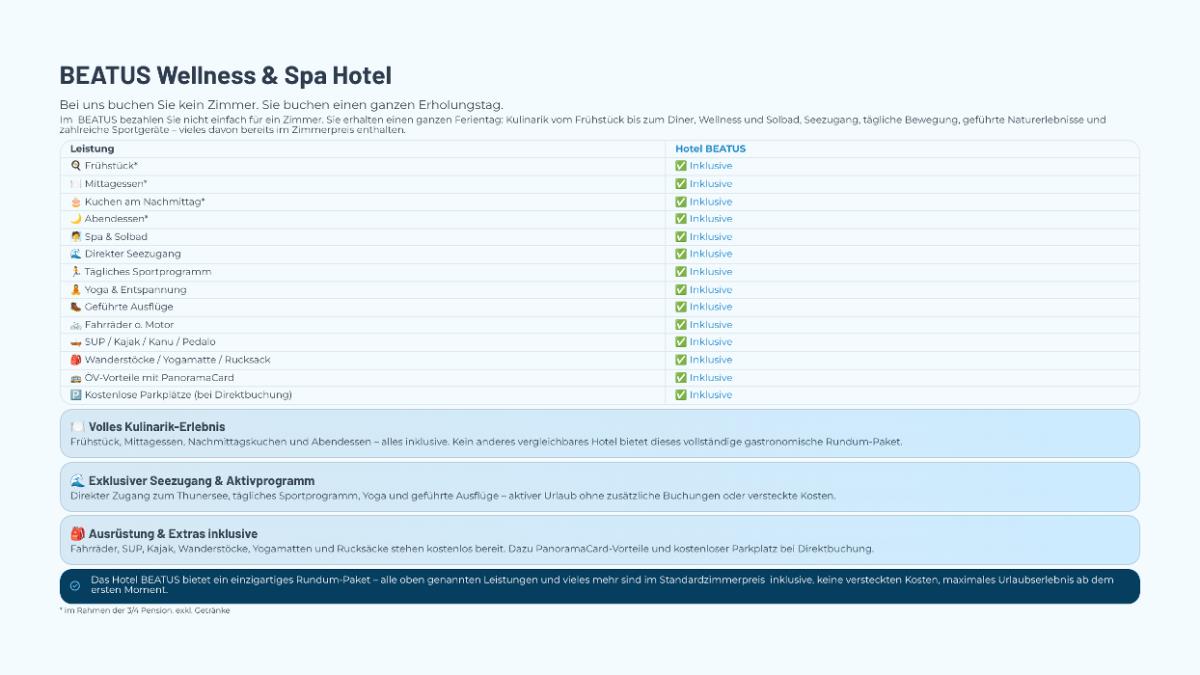Click the Volles Kulinarik-Erlebnis heading
Viewport: 1200px width, 675px height.
(157, 427)
